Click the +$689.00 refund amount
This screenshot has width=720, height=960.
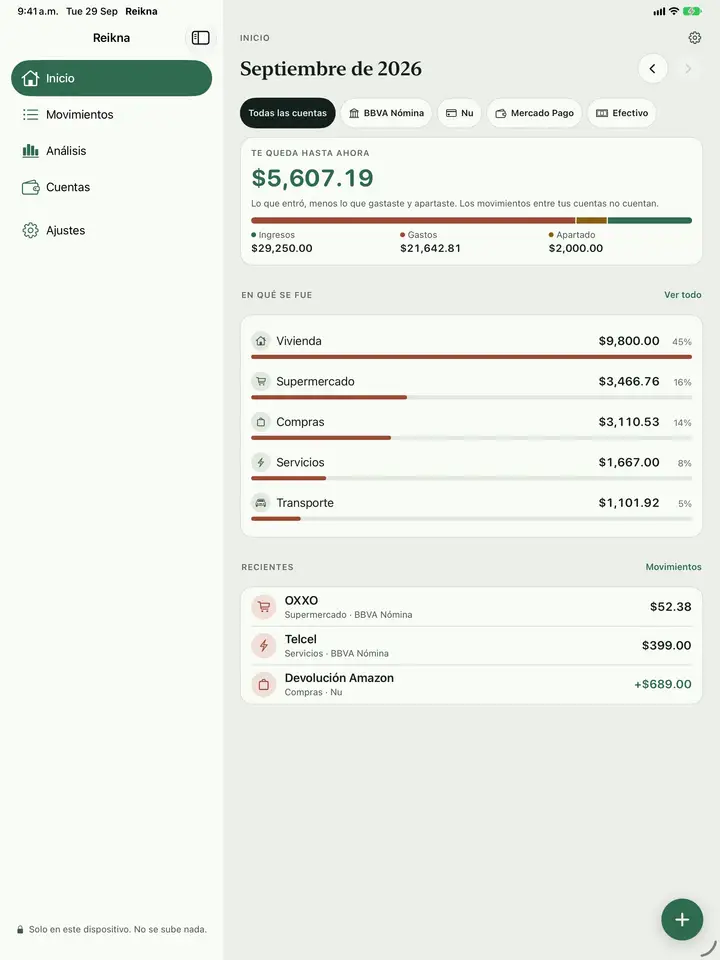[x=662, y=684]
